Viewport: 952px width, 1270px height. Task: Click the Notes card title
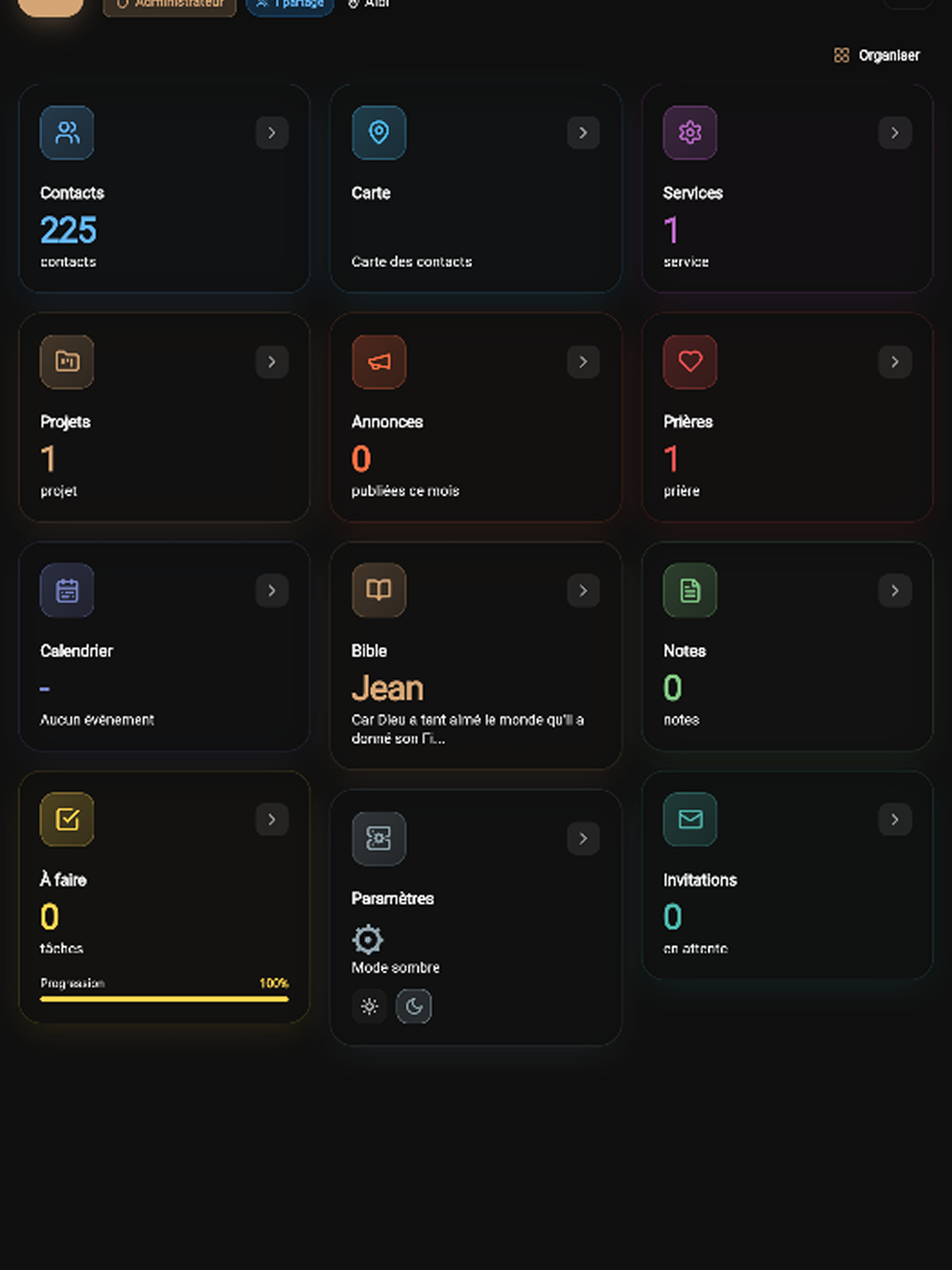point(684,650)
